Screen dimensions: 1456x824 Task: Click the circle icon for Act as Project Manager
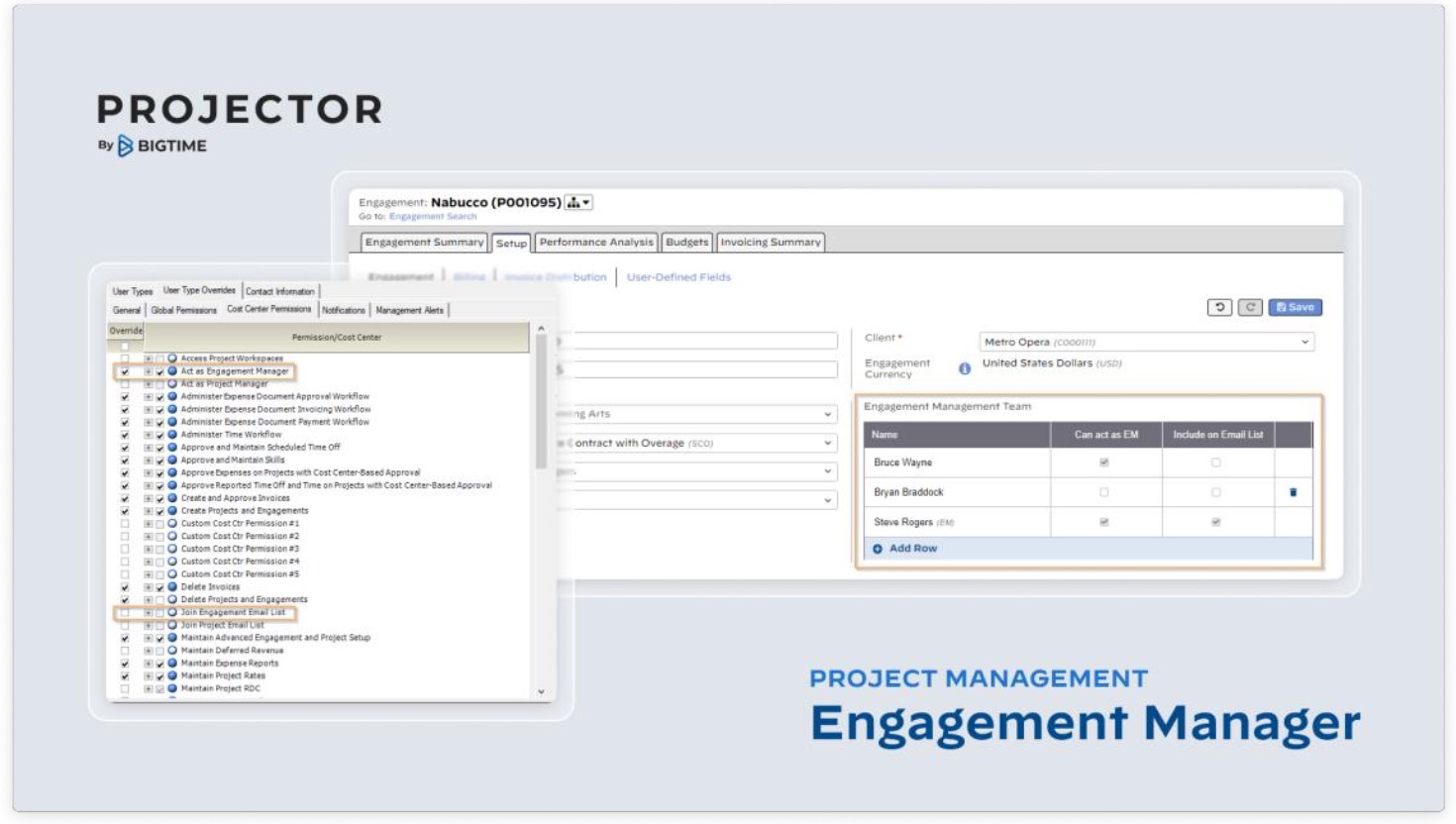(172, 384)
